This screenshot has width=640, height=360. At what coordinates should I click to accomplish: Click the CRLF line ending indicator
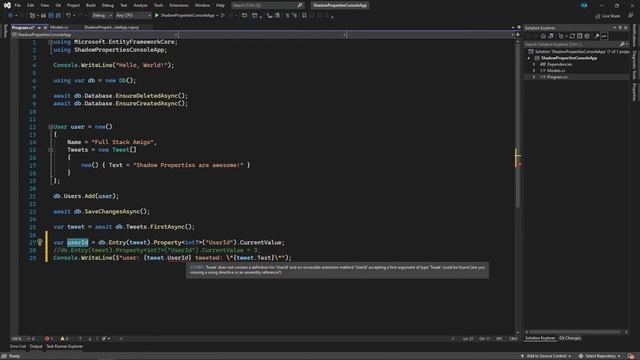[513, 338]
